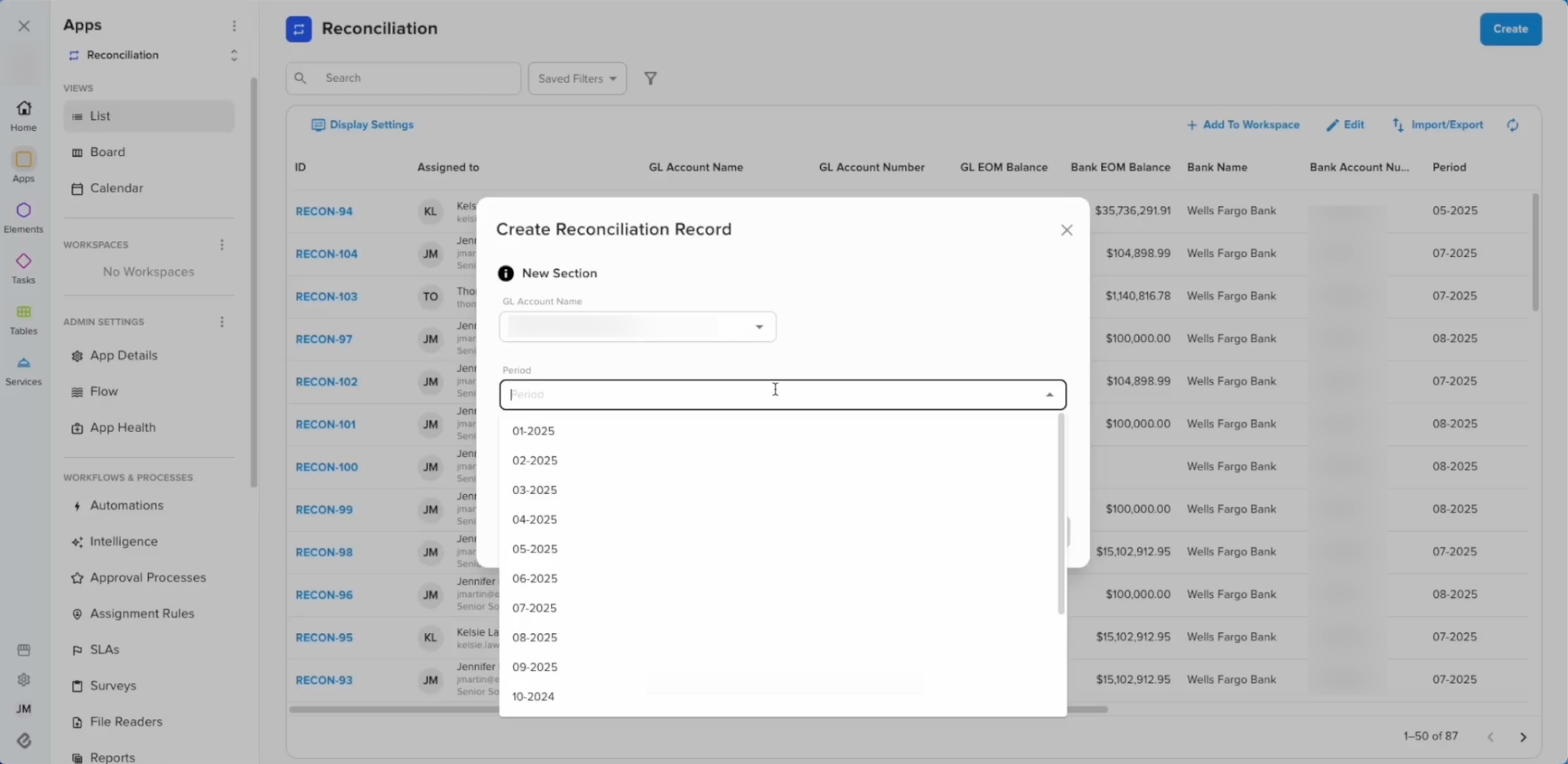Image resolution: width=1568 pixels, height=764 pixels.
Task: Click the blue Create button
Action: tap(1510, 29)
